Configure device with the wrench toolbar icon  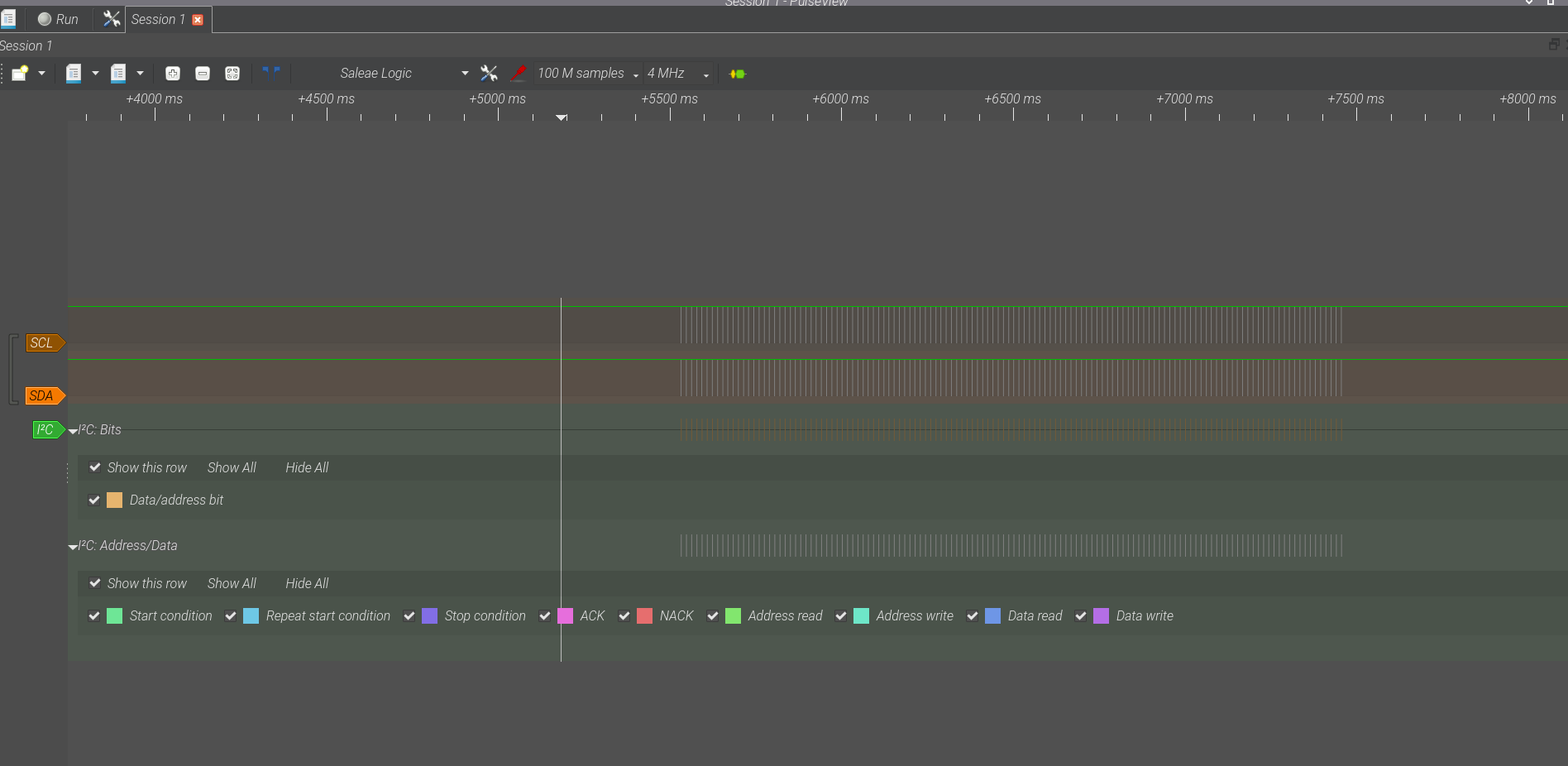489,74
